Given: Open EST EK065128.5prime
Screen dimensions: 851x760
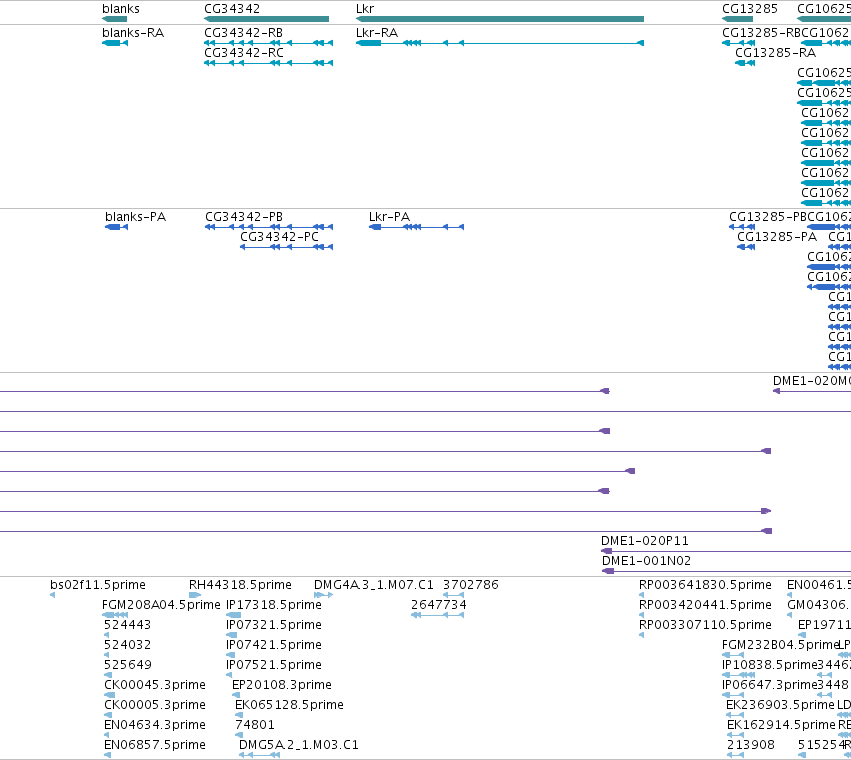Looking at the screenshot, I should pyautogui.click(x=238, y=715).
